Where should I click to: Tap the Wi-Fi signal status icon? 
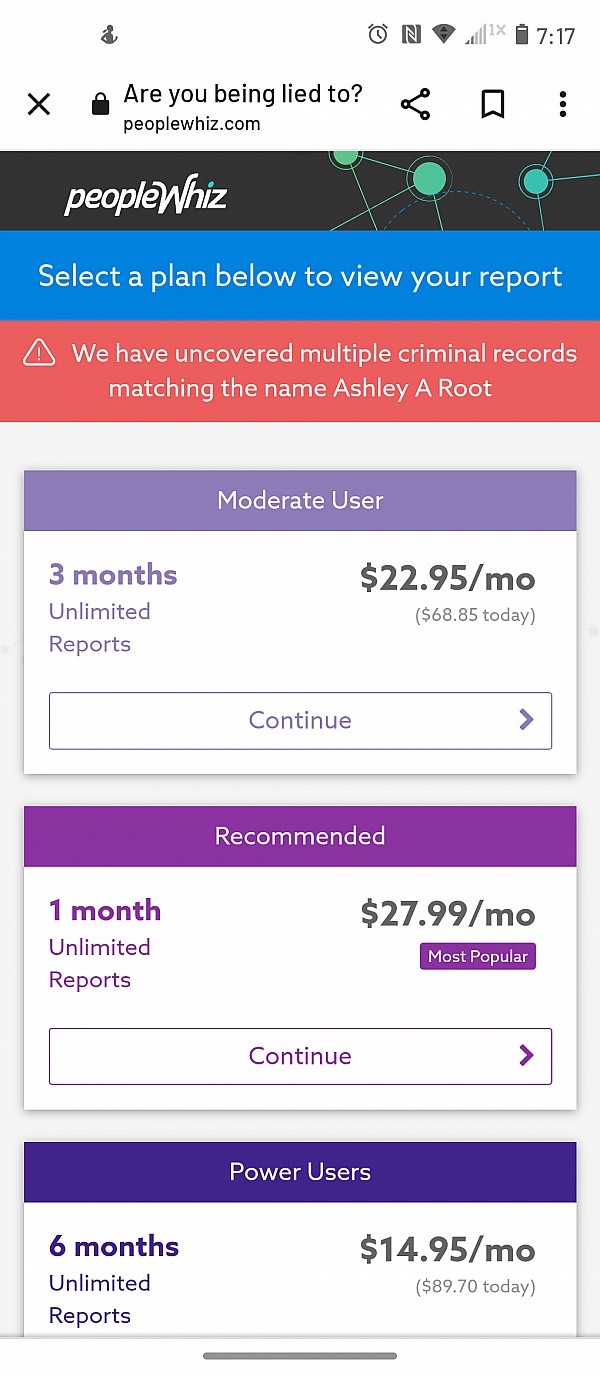coord(444,35)
